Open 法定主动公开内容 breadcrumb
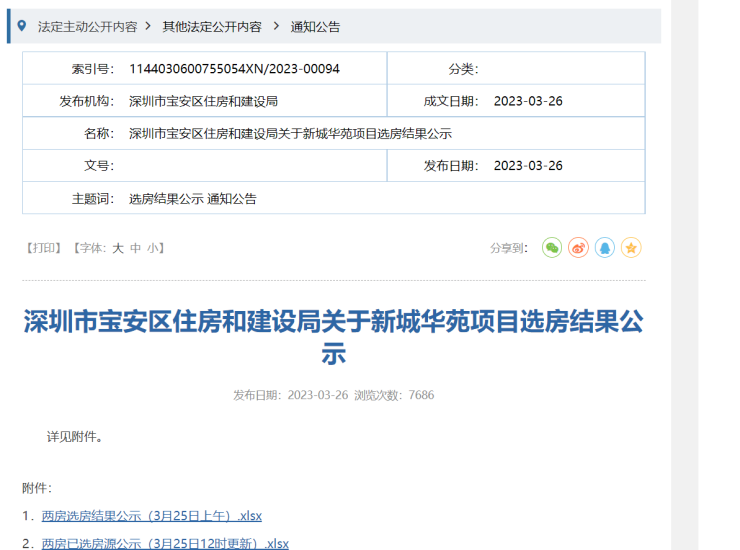740x550 pixels. pyautogui.click(x=87, y=27)
